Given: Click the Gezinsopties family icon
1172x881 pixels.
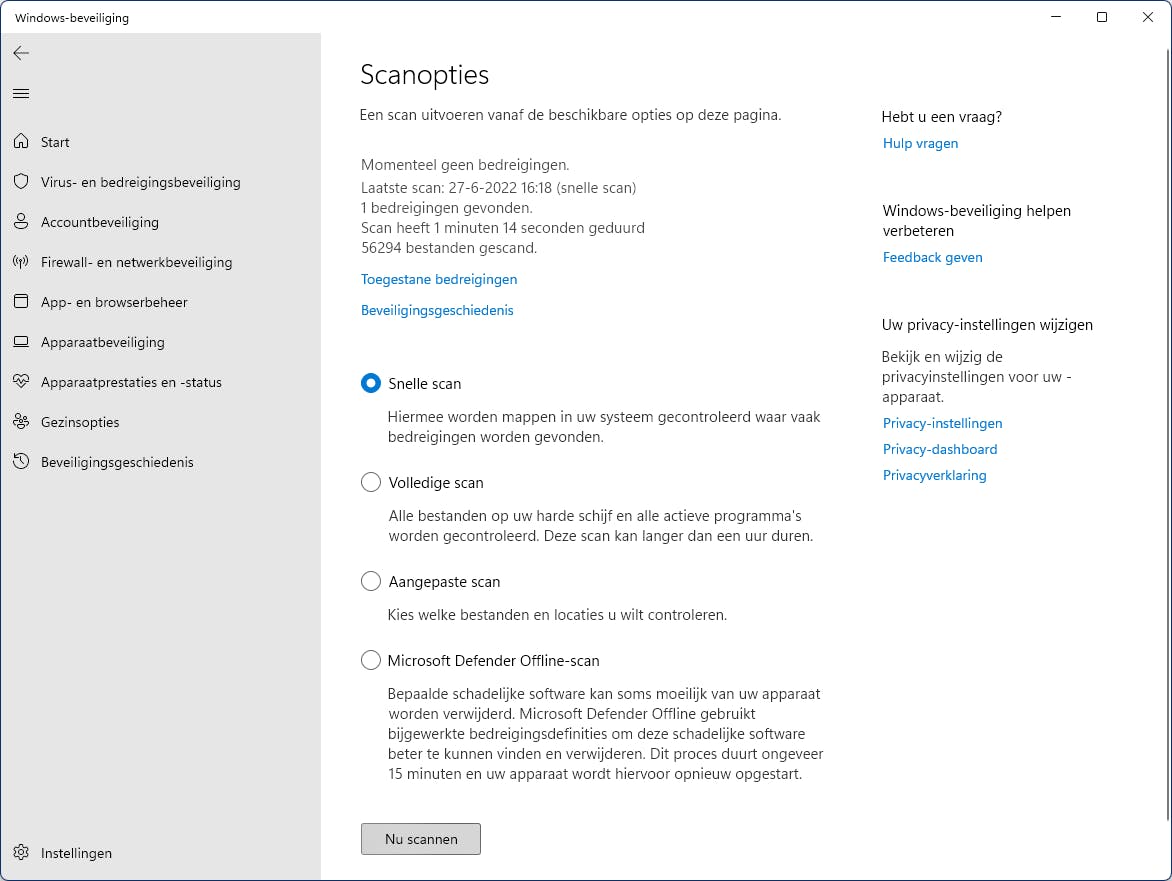Looking at the screenshot, I should click(x=21, y=422).
